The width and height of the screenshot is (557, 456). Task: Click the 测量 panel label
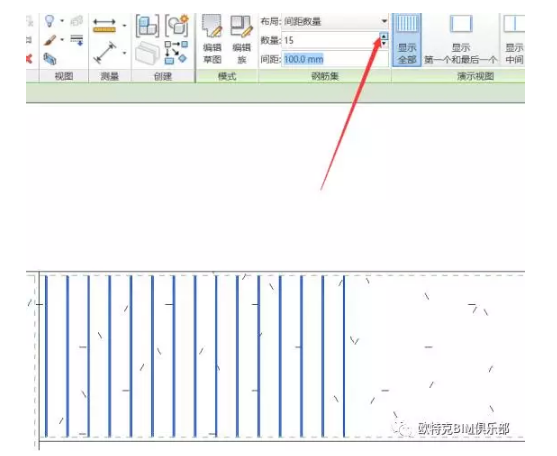pos(109,76)
